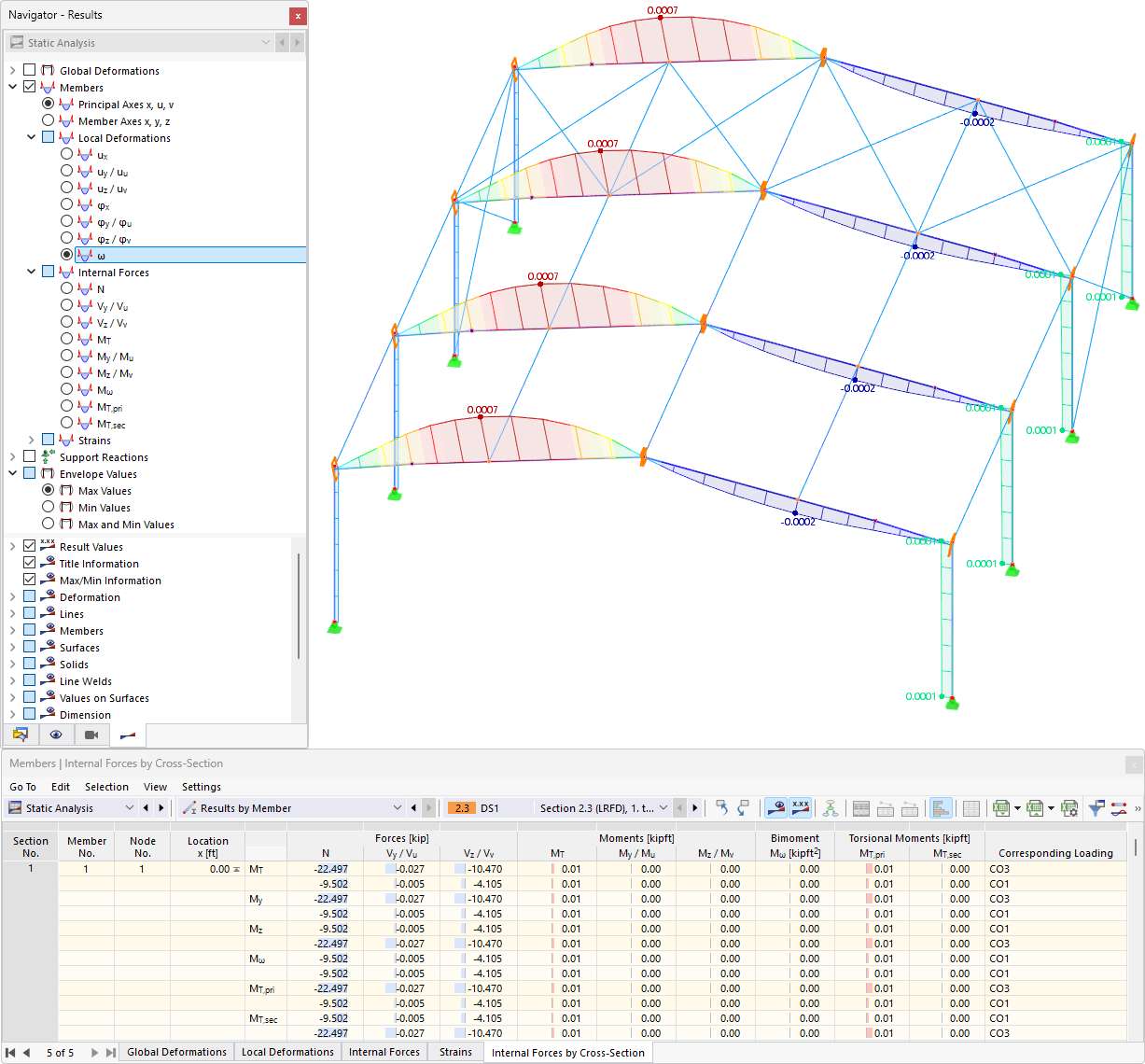Jump to first table tab arrow
The image size is (1145, 1064).
10,1053
